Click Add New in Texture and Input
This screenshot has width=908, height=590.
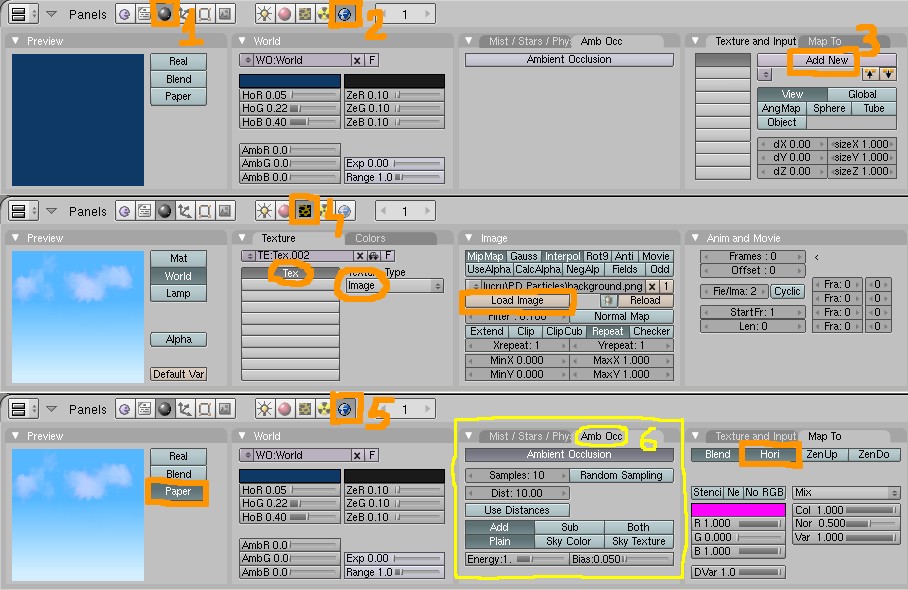(x=826, y=60)
